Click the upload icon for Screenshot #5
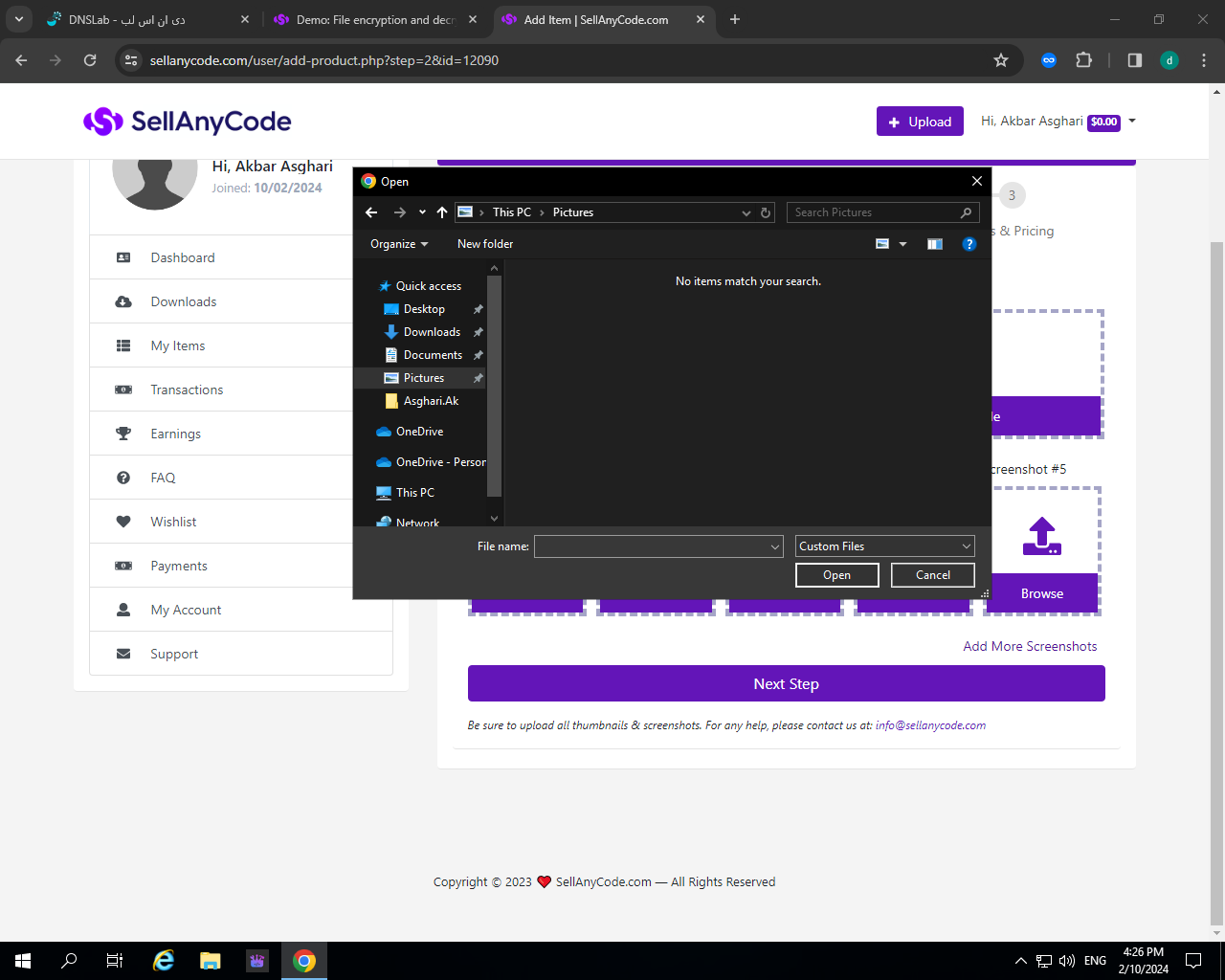 pyautogui.click(x=1041, y=536)
